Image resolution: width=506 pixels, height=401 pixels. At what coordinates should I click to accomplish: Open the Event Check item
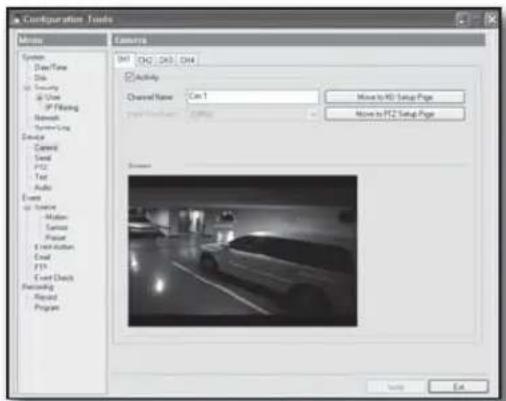54,277
